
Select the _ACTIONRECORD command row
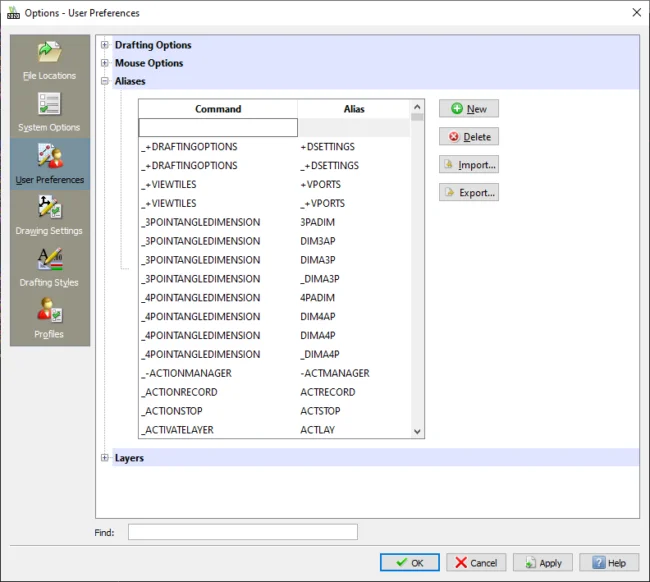tap(180, 392)
